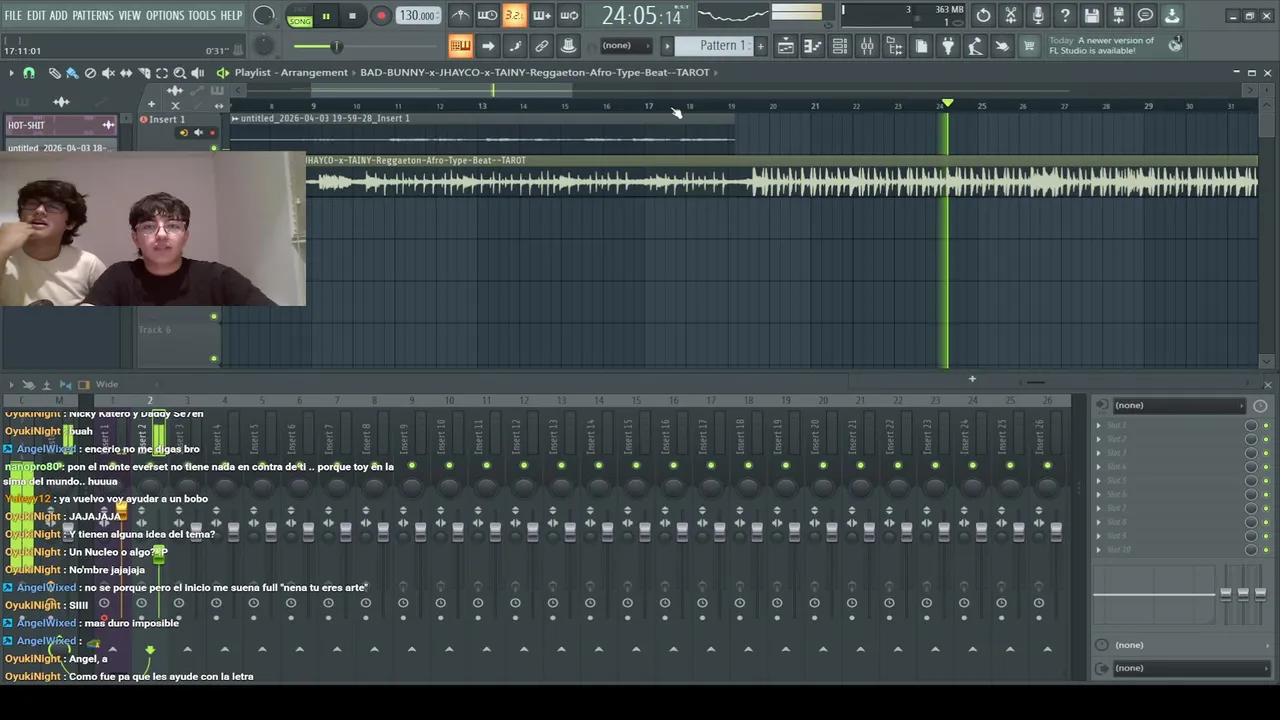Click the microphone one-click recording icon

(1038, 15)
